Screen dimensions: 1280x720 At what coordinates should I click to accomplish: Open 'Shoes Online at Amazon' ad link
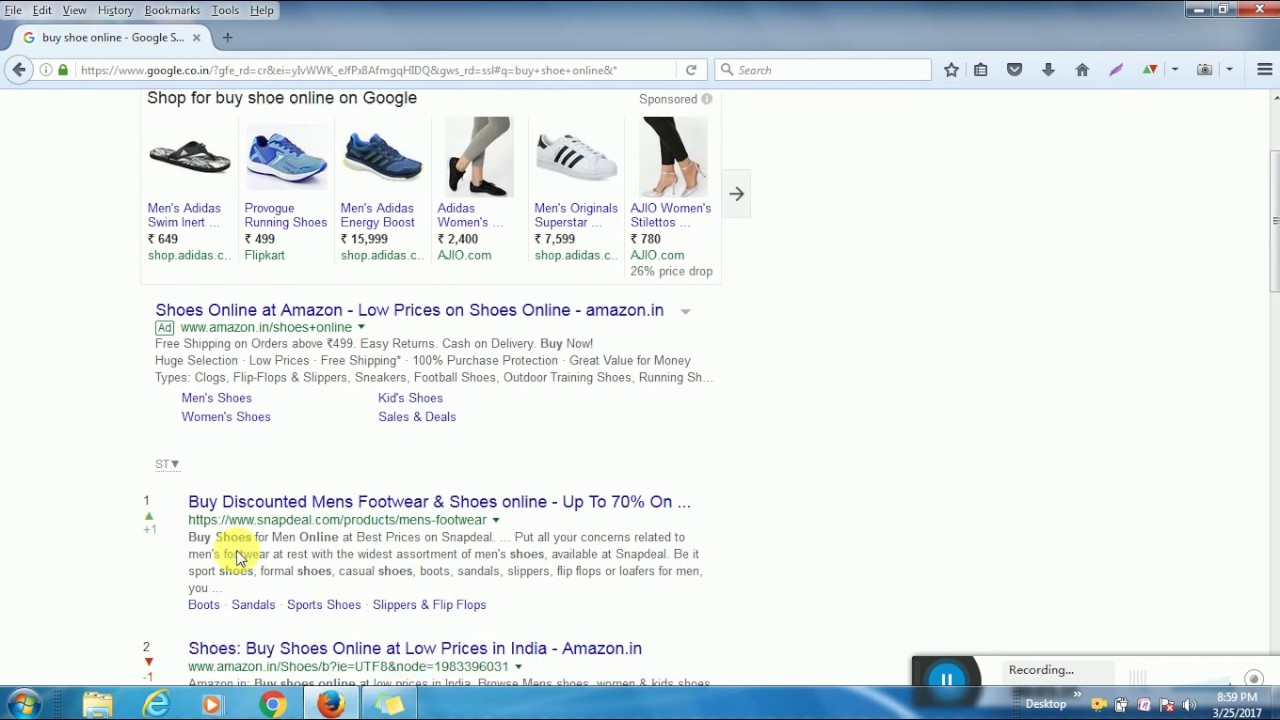[409, 310]
